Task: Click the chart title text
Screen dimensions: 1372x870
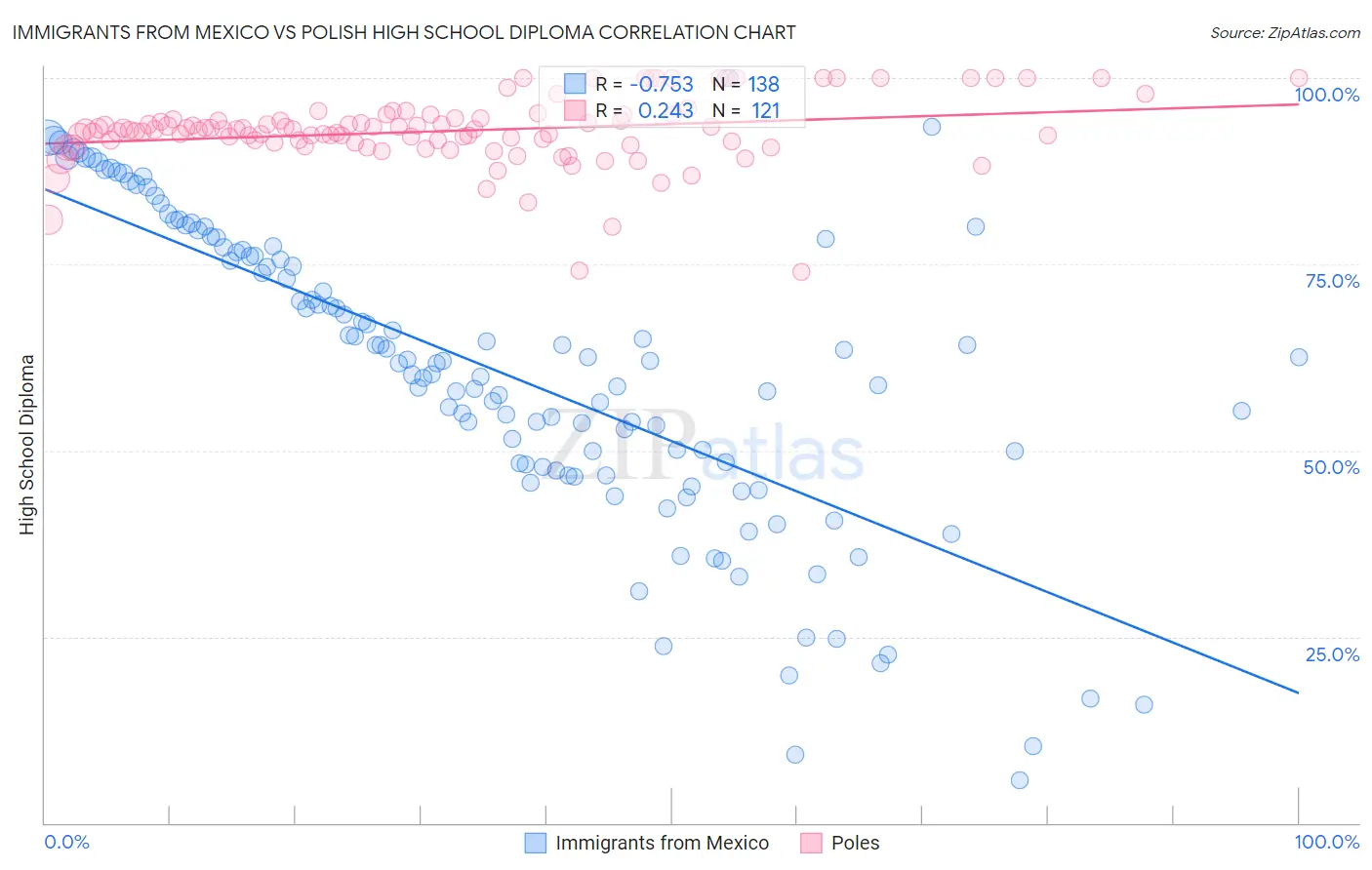Action: [404, 33]
